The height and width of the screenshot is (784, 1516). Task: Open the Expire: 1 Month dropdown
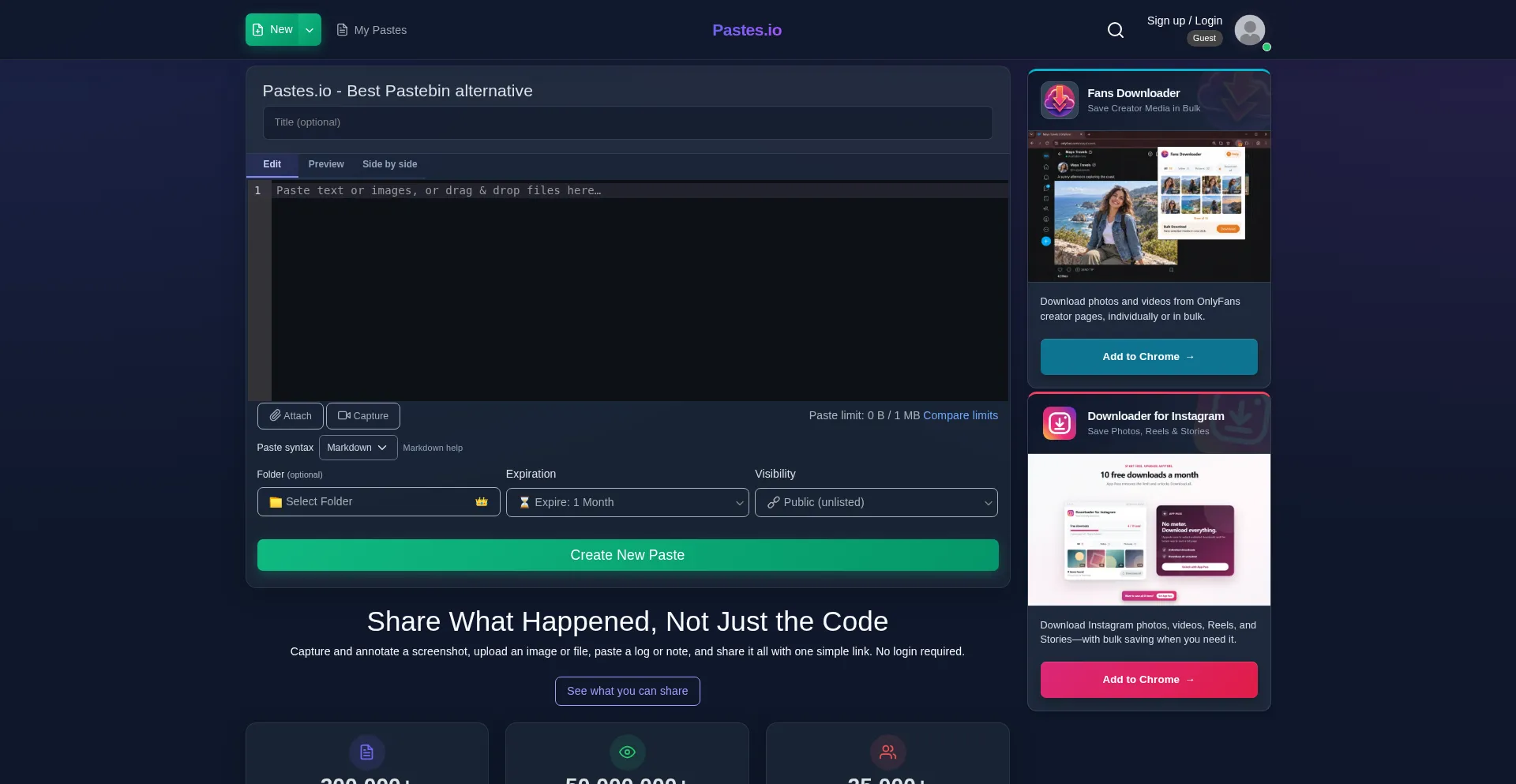(x=627, y=502)
